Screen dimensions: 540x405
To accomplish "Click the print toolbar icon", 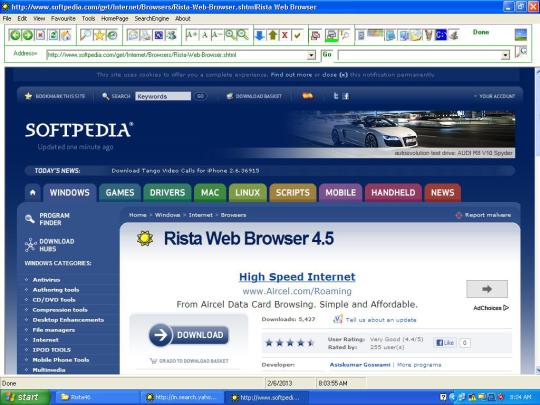I will pos(146,35).
